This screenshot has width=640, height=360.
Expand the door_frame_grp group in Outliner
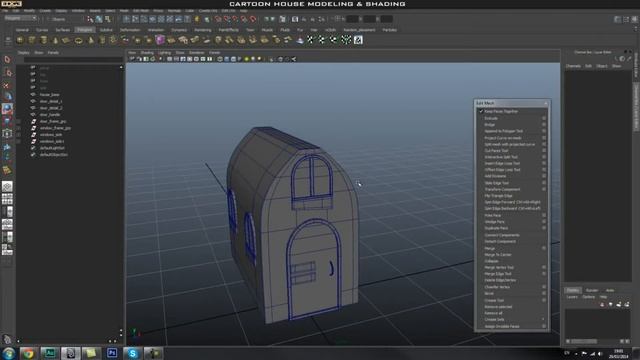click(19, 121)
